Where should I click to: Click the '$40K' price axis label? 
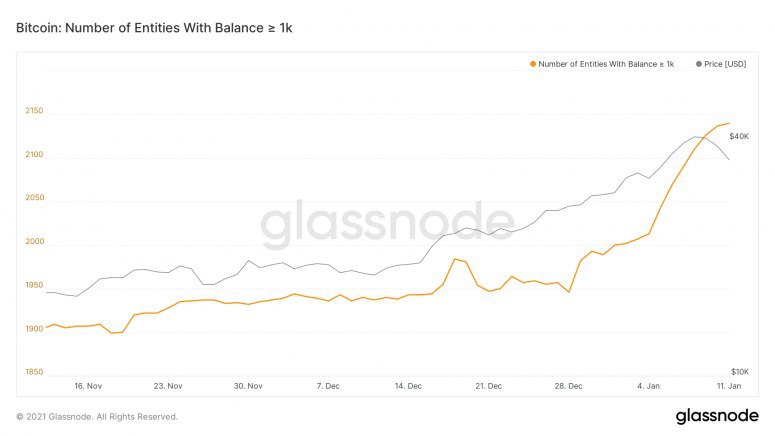point(741,135)
